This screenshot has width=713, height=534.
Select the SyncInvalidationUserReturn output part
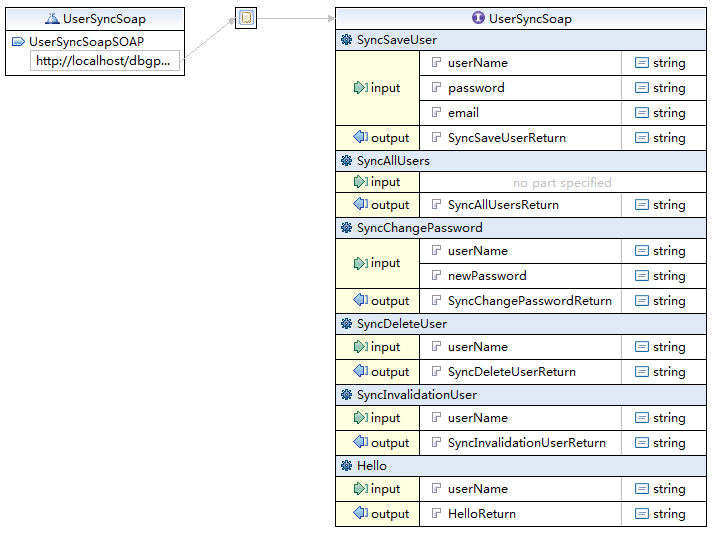coord(527,443)
